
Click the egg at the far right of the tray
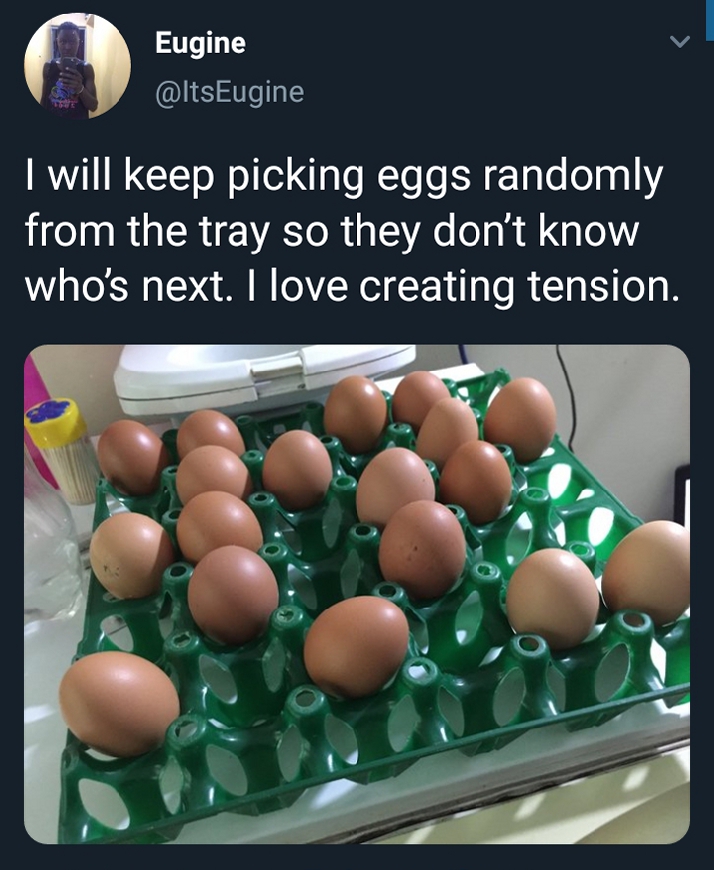pyautogui.click(x=648, y=571)
